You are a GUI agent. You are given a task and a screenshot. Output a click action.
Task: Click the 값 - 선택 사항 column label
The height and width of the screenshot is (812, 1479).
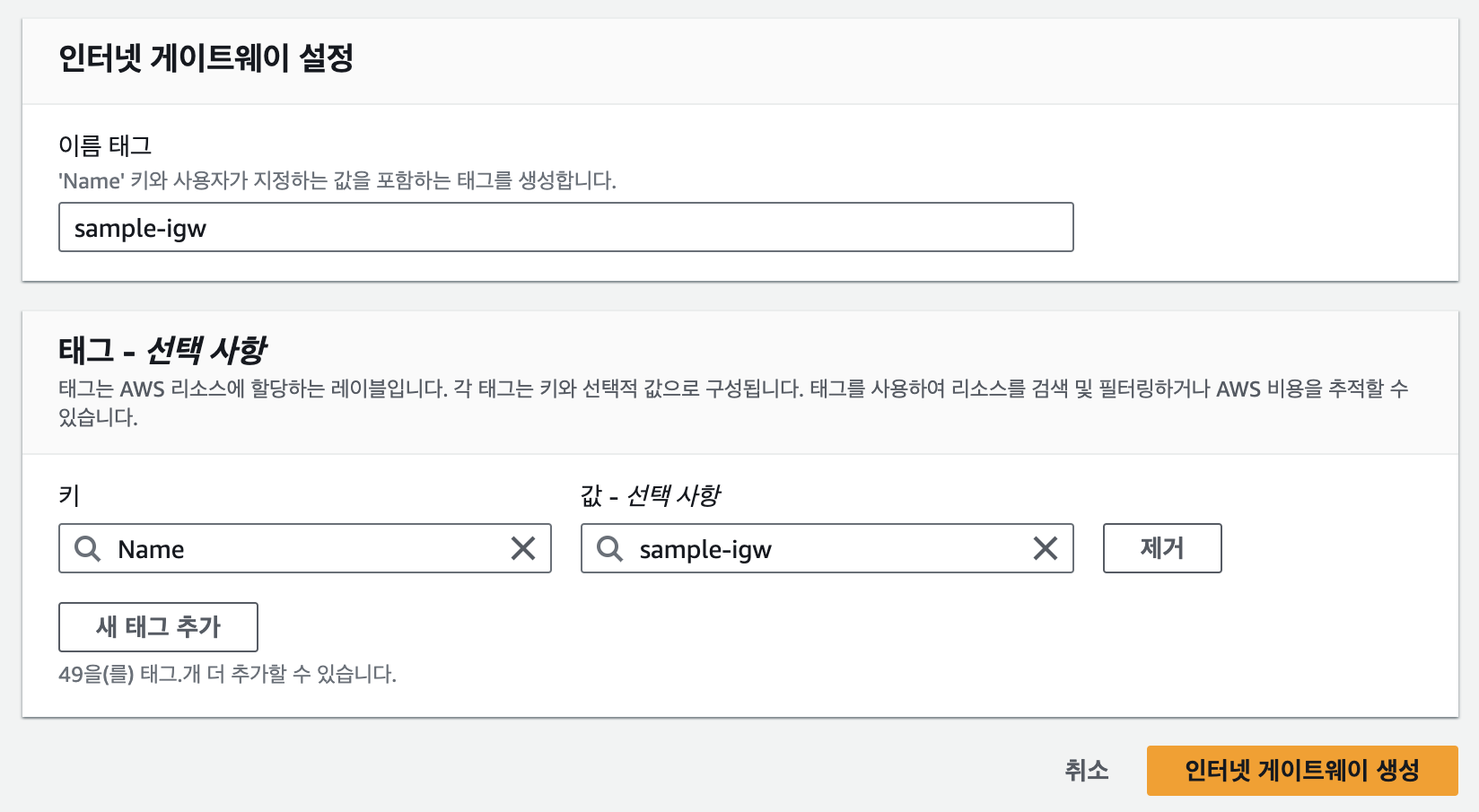650,495
